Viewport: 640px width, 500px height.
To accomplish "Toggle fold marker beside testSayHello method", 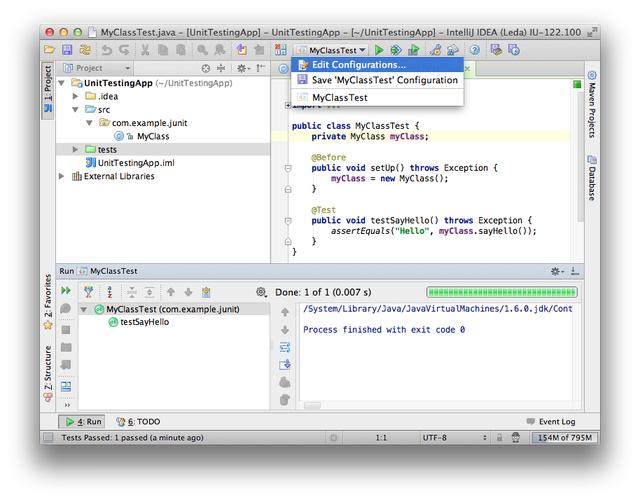I will click(x=288, y=221).
